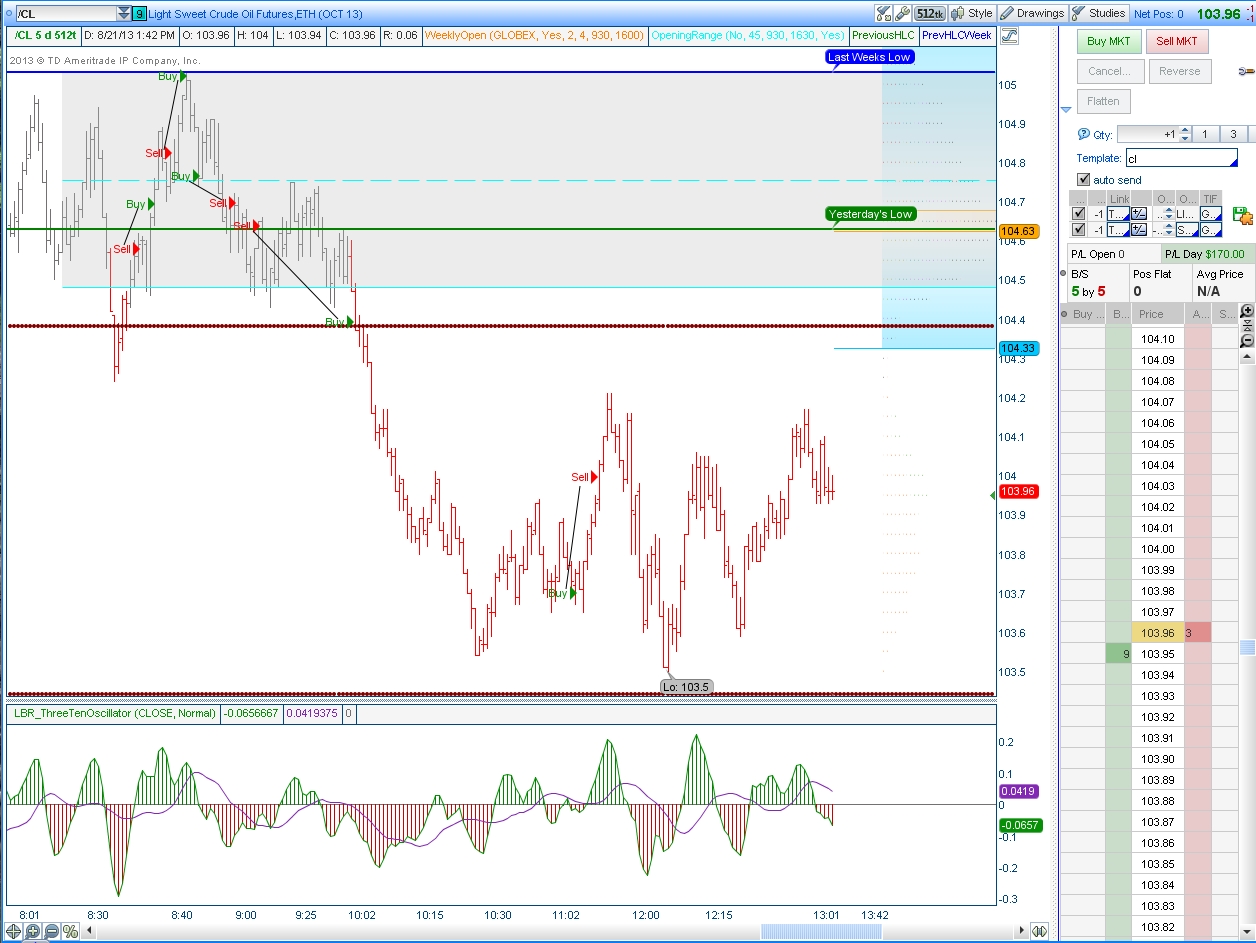Click the teal color-link number 9 icon
Image resolution: width=1256 pixels, height=943 pixels.
(139, 14)
